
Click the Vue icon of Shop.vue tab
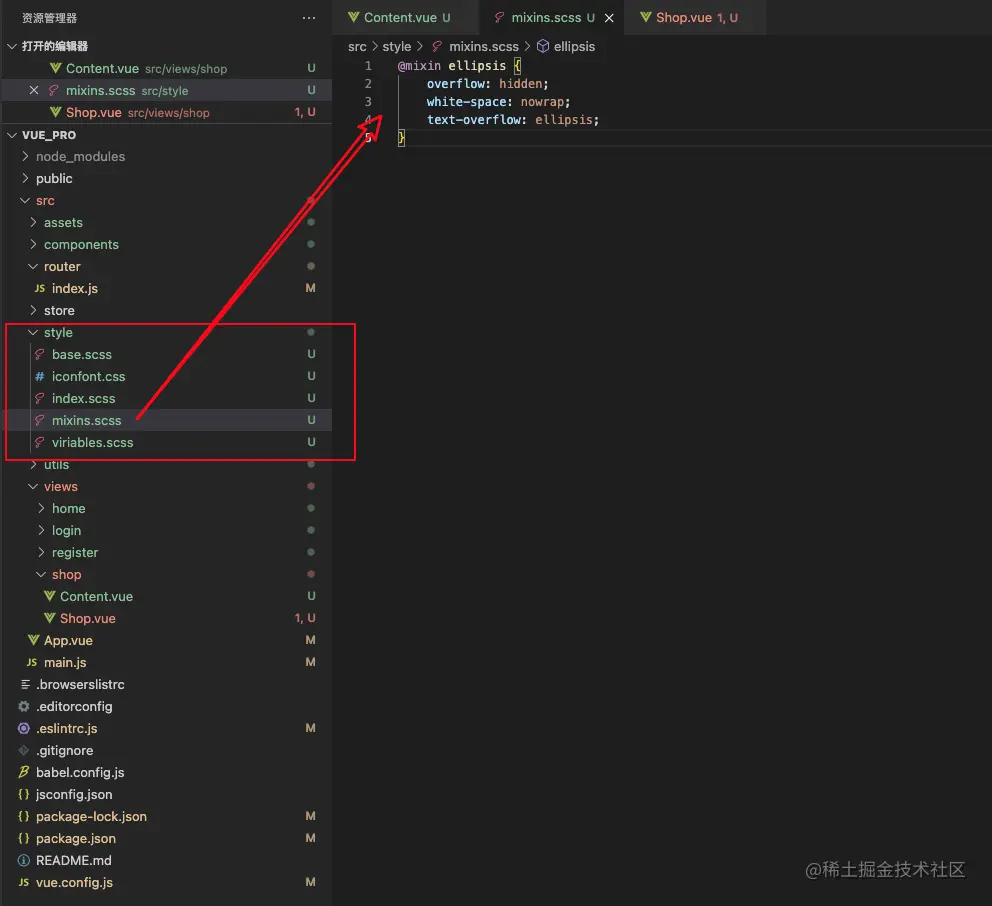645,18
